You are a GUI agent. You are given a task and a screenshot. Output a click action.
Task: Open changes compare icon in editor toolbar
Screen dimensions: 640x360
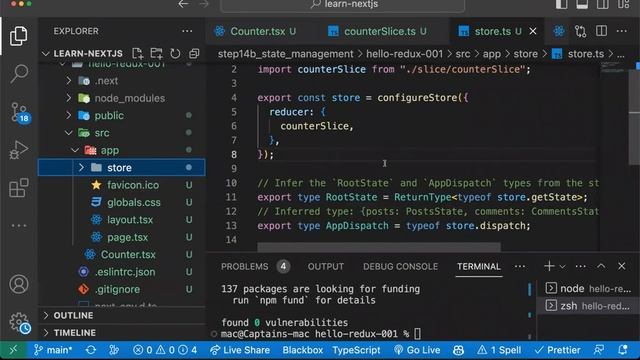pos(580,31)
